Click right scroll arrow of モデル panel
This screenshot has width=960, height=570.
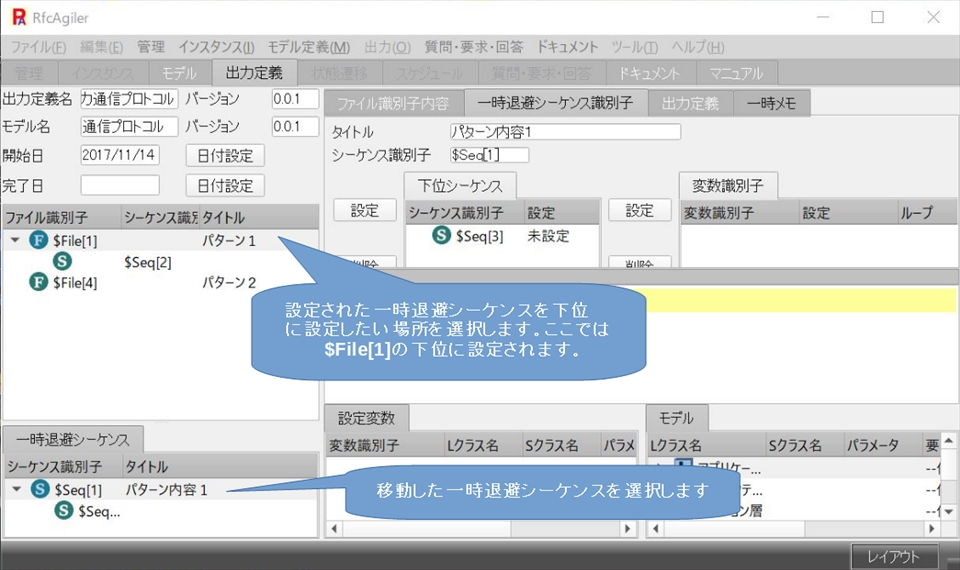pos(932,528)
